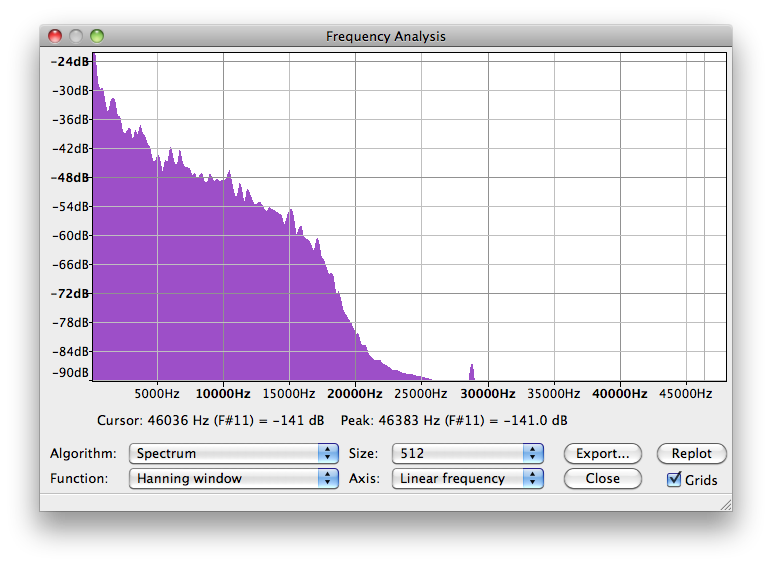Image resolution: width=772 pixels, height=566 pixels.
Task: Click the Export... button
Action: pyautogui.click(x=602, y=453)
